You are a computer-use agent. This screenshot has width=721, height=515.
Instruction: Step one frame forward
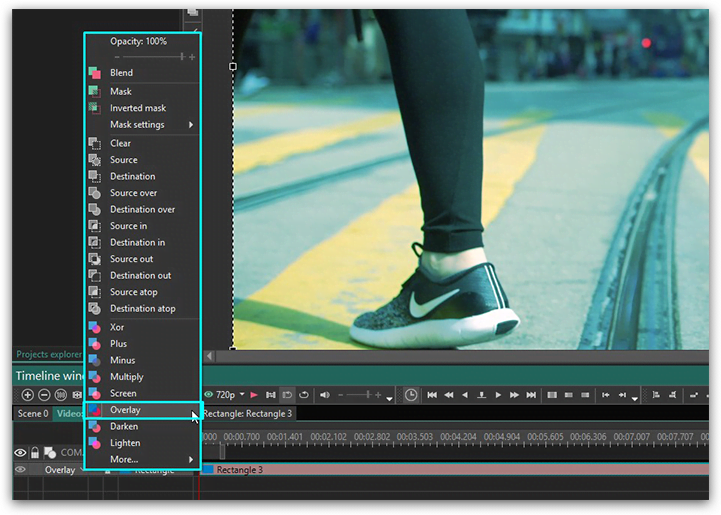(x=498, y=395)
